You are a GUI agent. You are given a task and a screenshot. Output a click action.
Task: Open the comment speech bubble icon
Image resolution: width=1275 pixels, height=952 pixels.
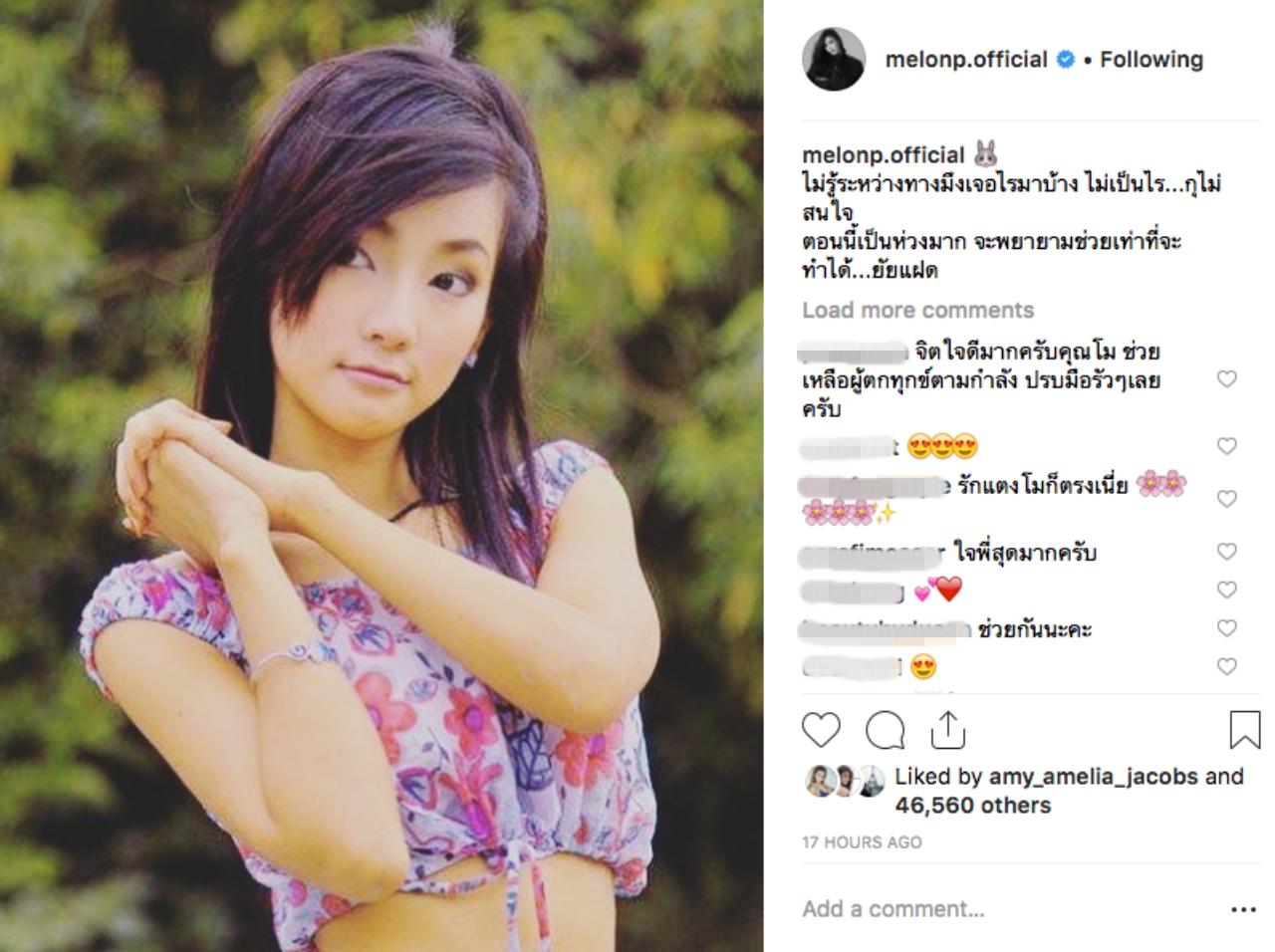885,730
